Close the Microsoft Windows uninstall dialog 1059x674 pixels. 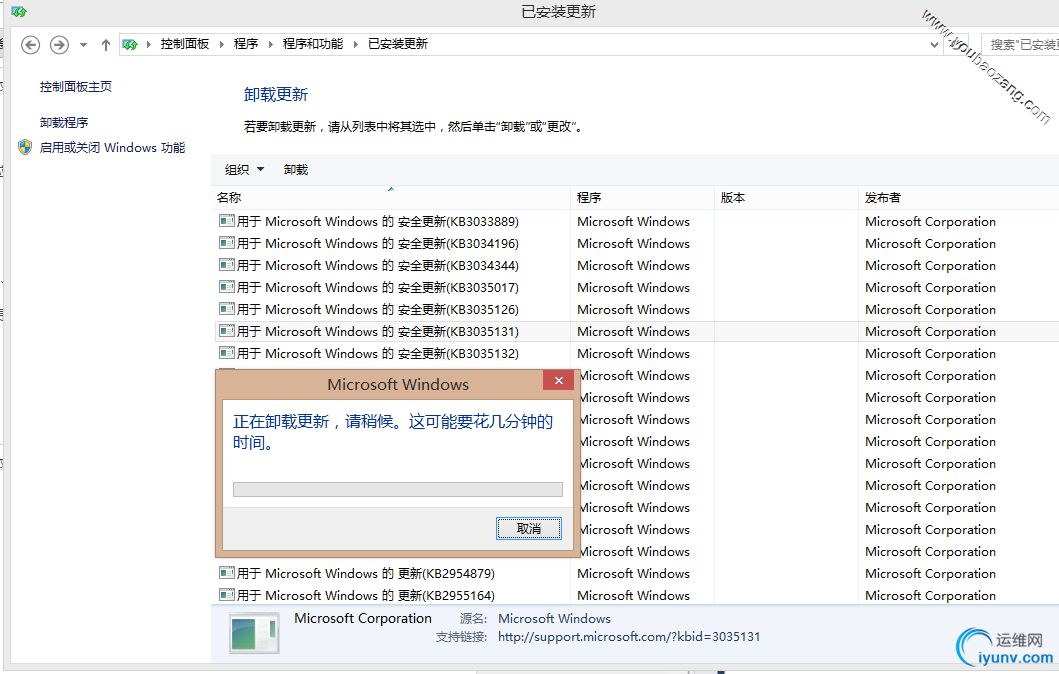[x=559, y=380]
